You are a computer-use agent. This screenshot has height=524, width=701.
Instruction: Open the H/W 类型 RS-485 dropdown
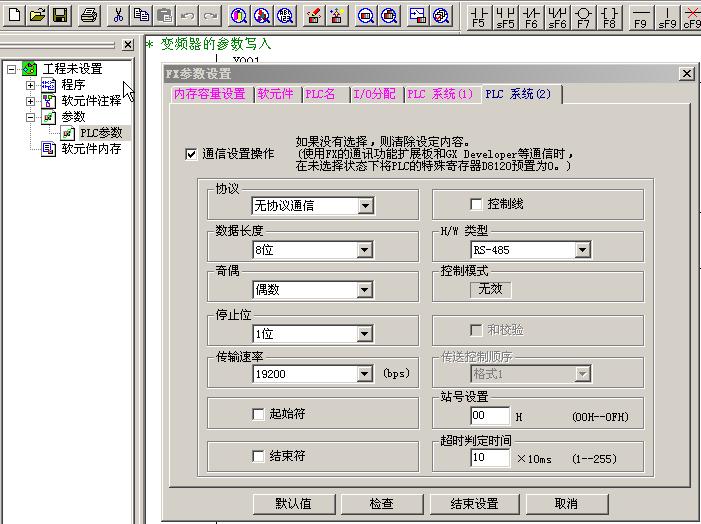click(x=582, y=250)
